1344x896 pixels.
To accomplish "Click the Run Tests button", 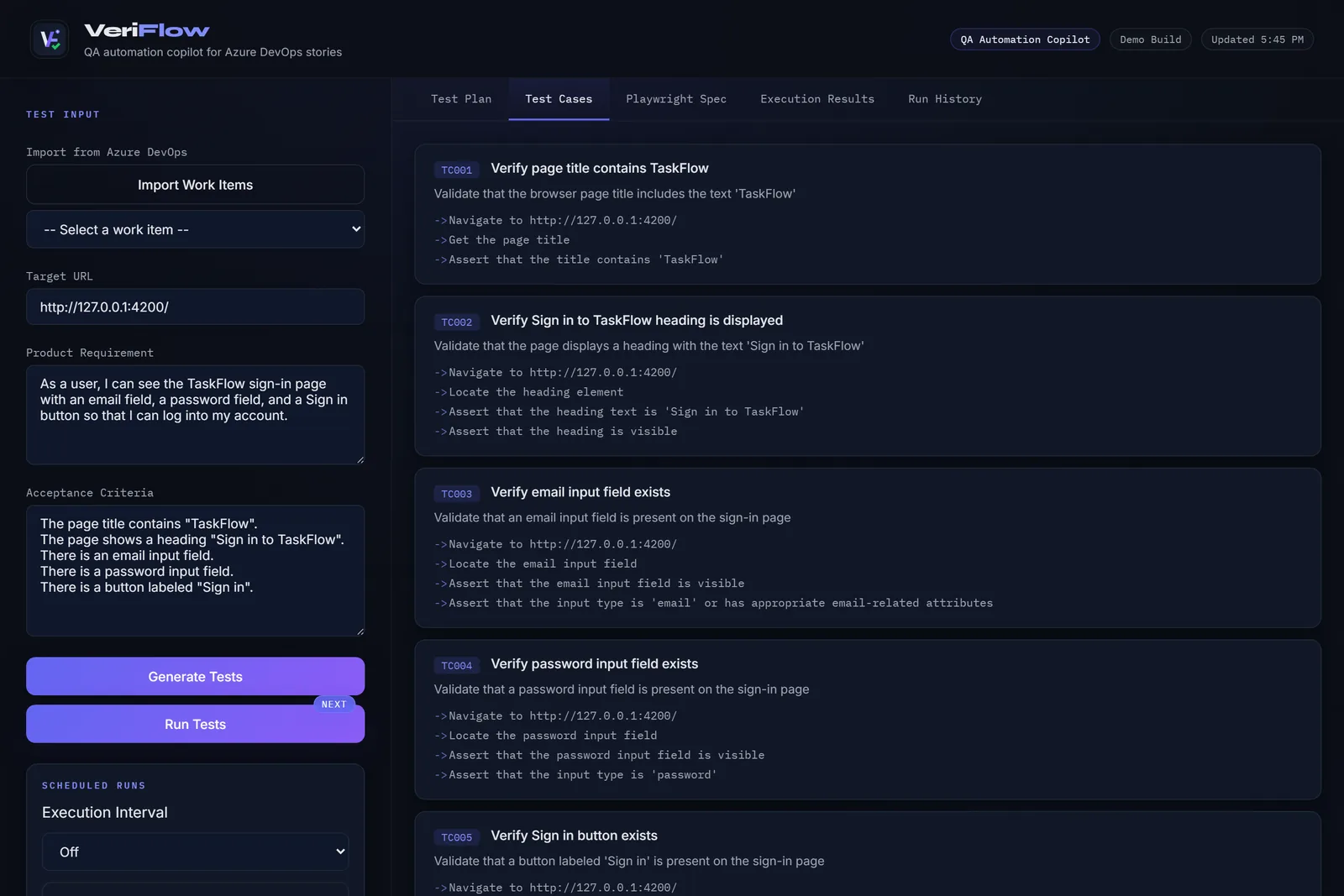I will coord(195,724).
